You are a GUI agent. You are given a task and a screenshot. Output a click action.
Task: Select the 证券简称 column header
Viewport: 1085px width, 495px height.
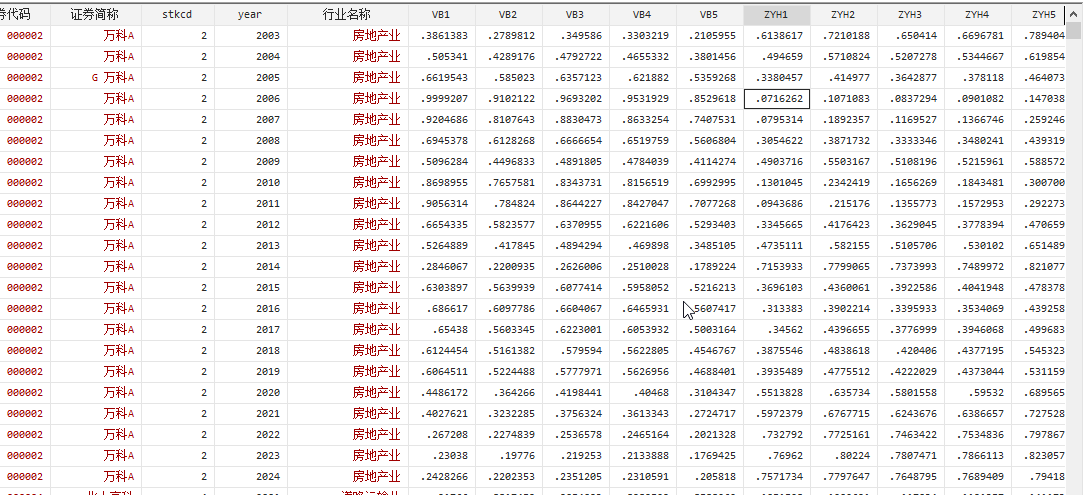(x=95, y=15)
